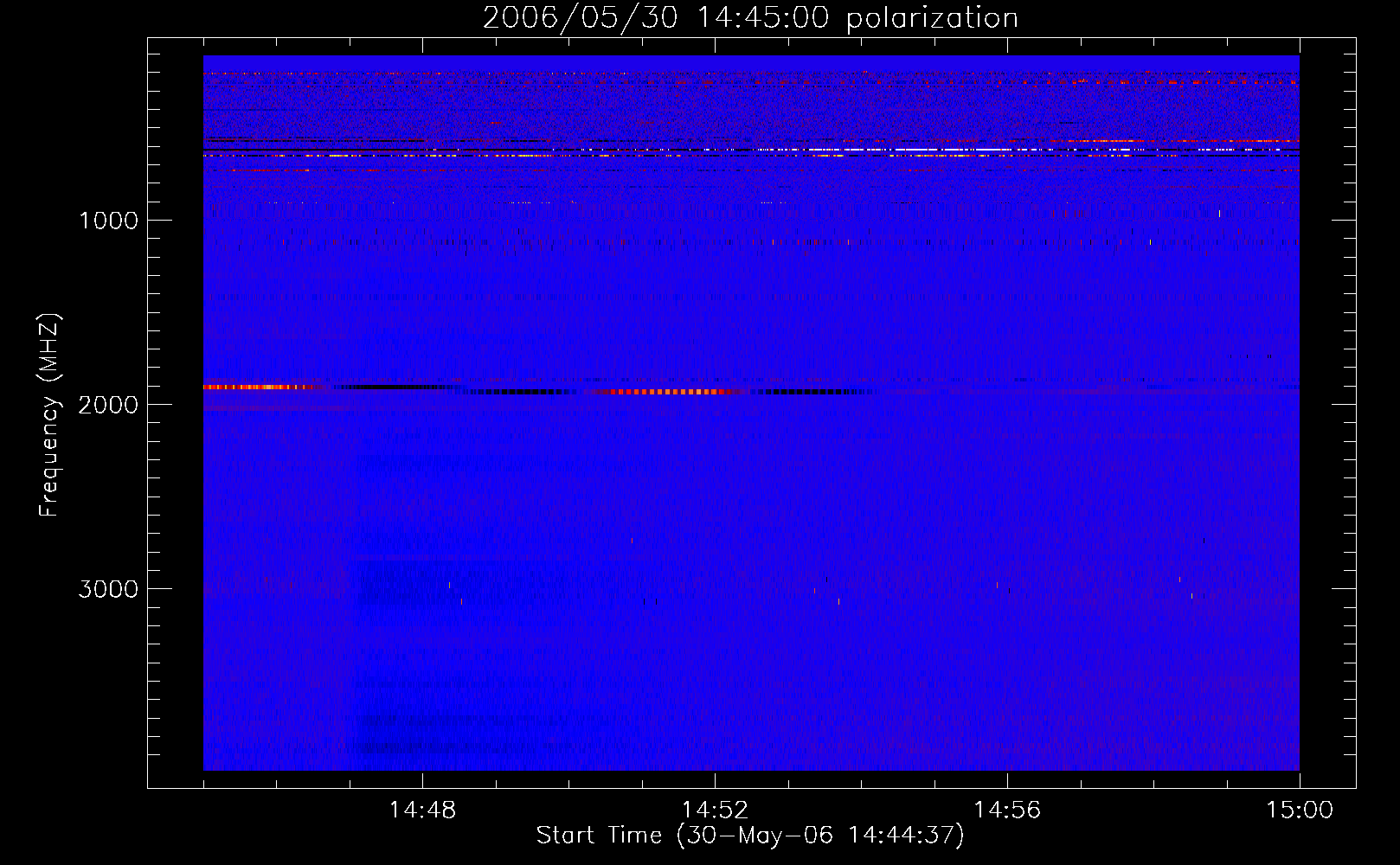Click the 2000 frequency tick label
This screenshot has height=865, width=1400.
click(108, 405)
